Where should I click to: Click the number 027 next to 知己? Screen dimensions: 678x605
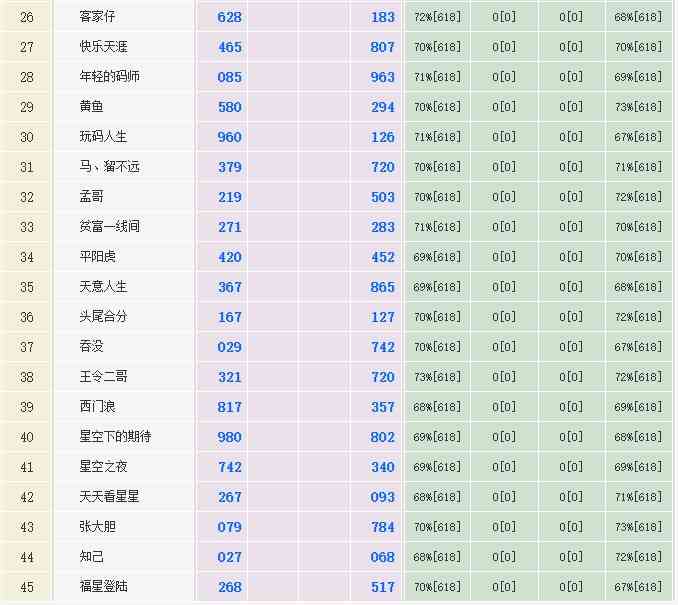(230, 557)
